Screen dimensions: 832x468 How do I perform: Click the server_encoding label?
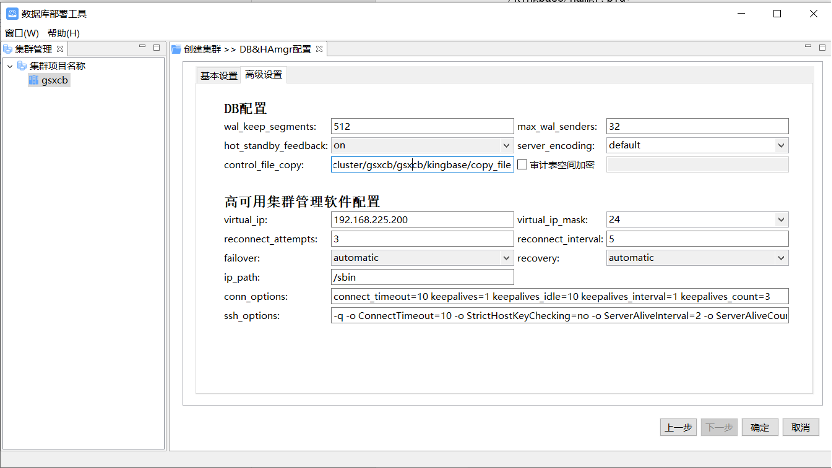[x=556, y=146]
